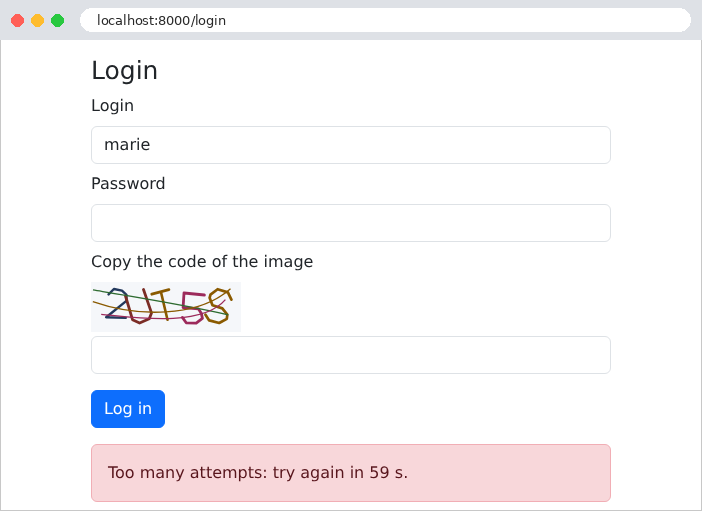Place cursor after the word marie

point(151,145)
